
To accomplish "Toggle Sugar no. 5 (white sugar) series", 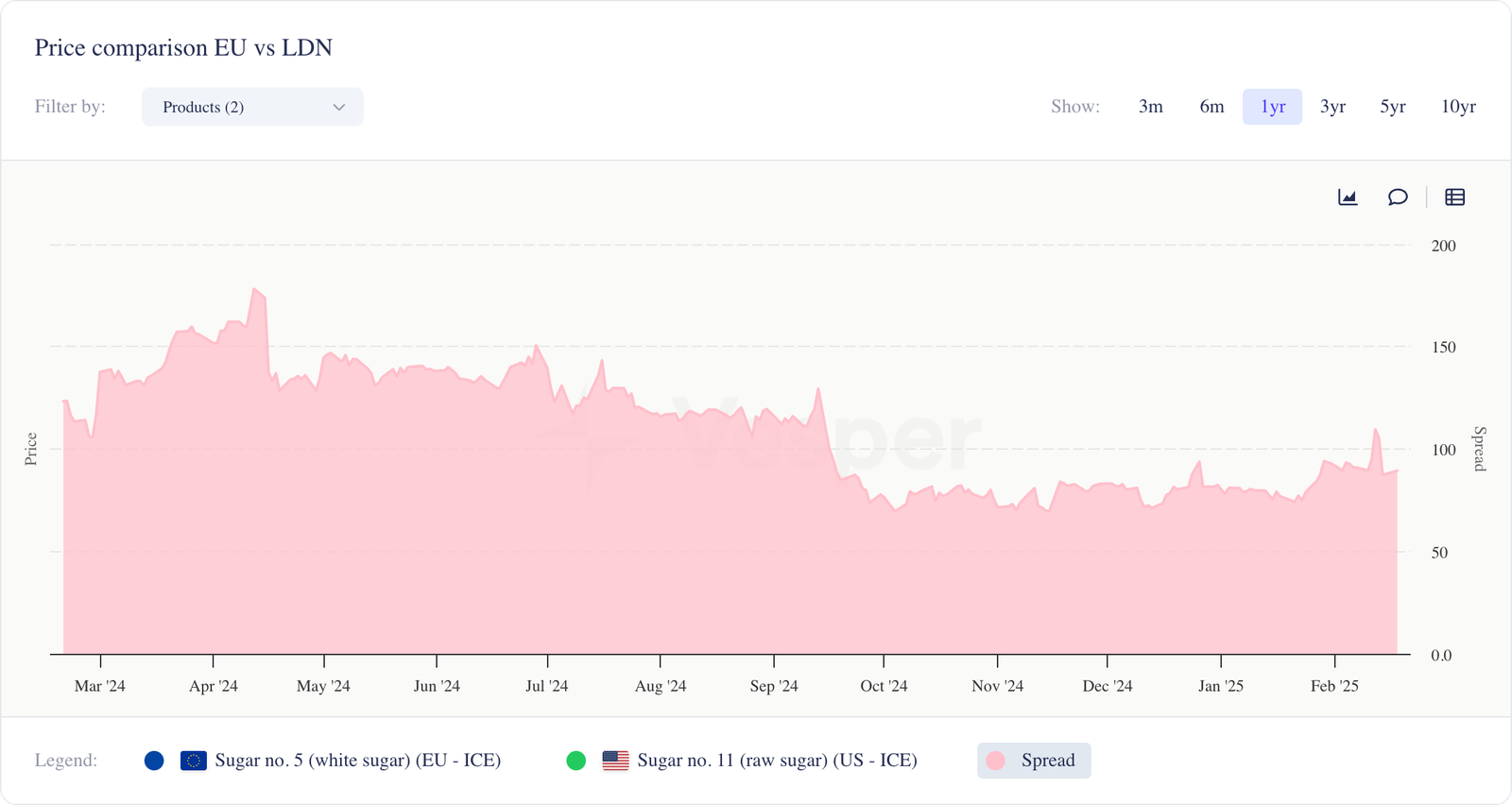I will pyautogui.click(x=357, y=761).
